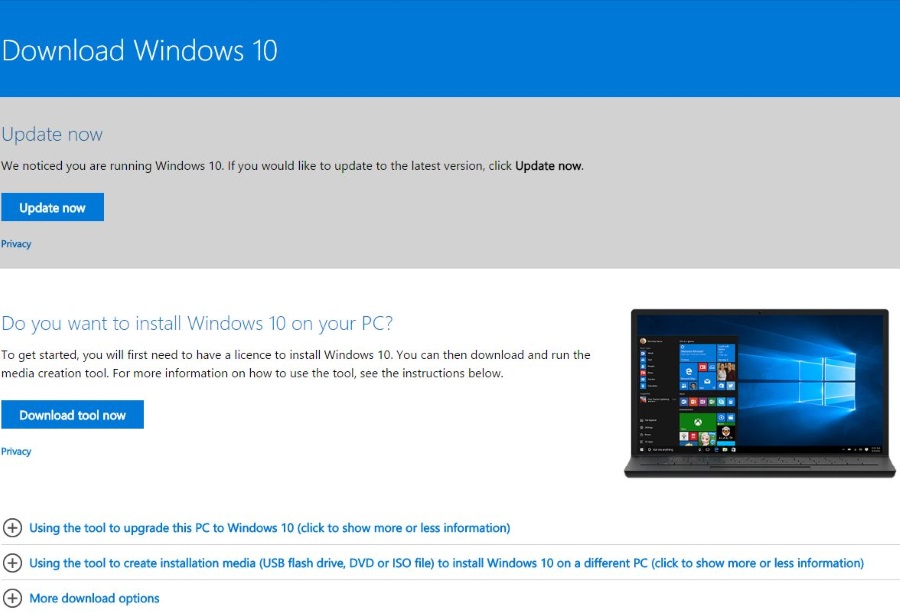
Task: Click the Windows 10 laptop picture
Action: [759, 394]
